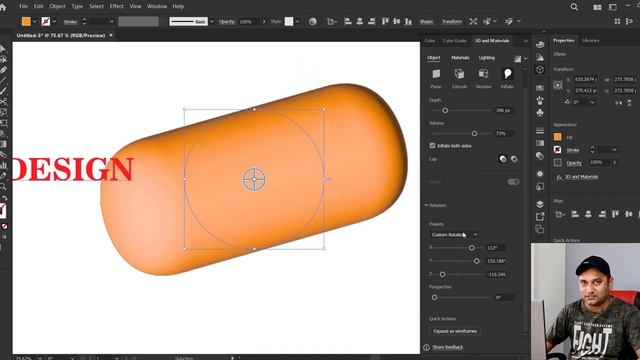The width and height of the screenshot is (640, 360).
Task: Open stroke weight dropdown in control bar
Action: 111,21
